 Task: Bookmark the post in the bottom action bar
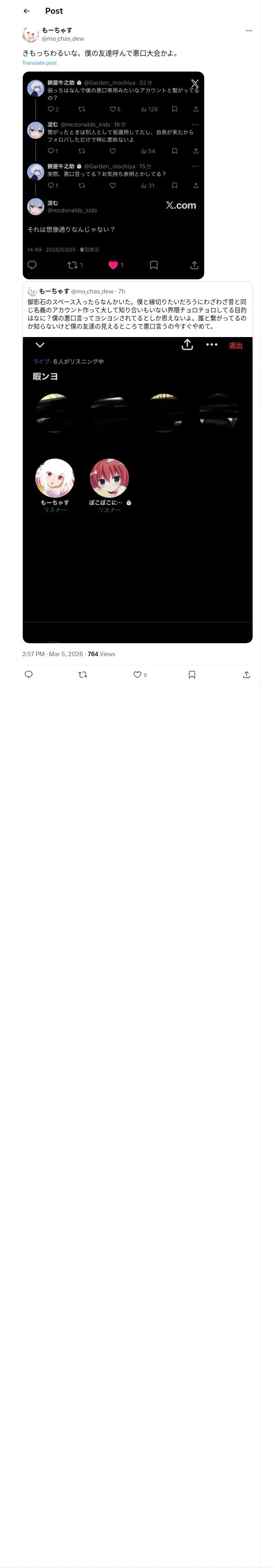[x=192, y=675]
